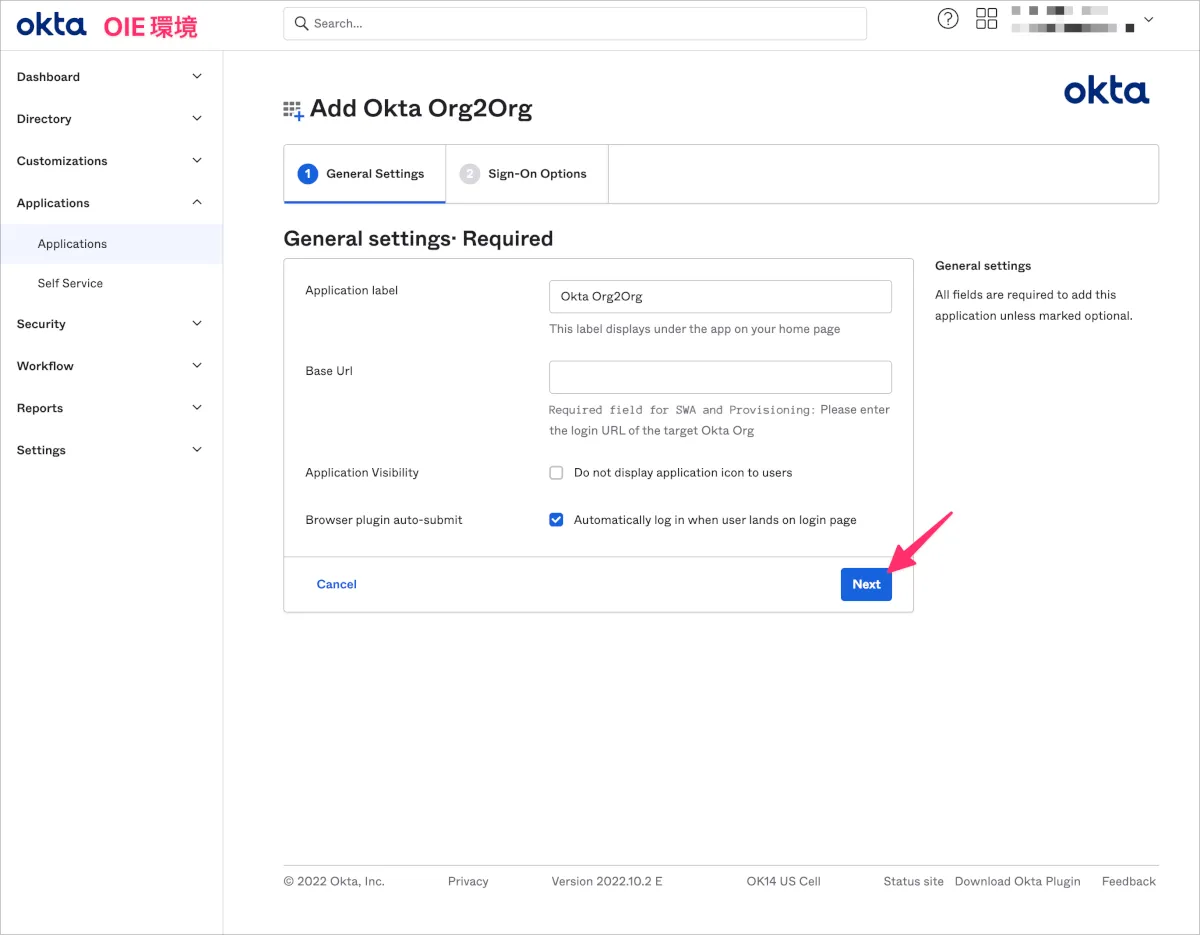Open the Download Okta Plugin link
The image size is (1200, 935).
coord(1017,881)
